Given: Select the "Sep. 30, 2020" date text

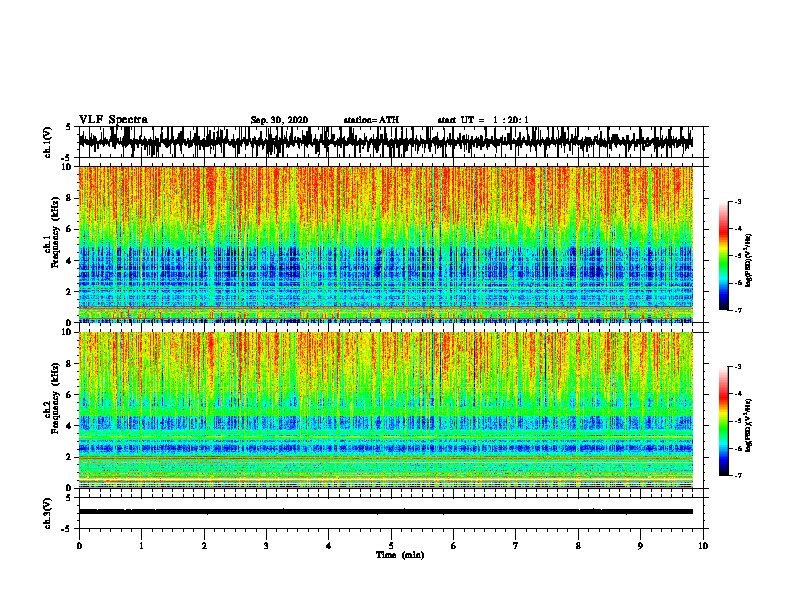Looking at the screenshot, I should tap(279, 120).
